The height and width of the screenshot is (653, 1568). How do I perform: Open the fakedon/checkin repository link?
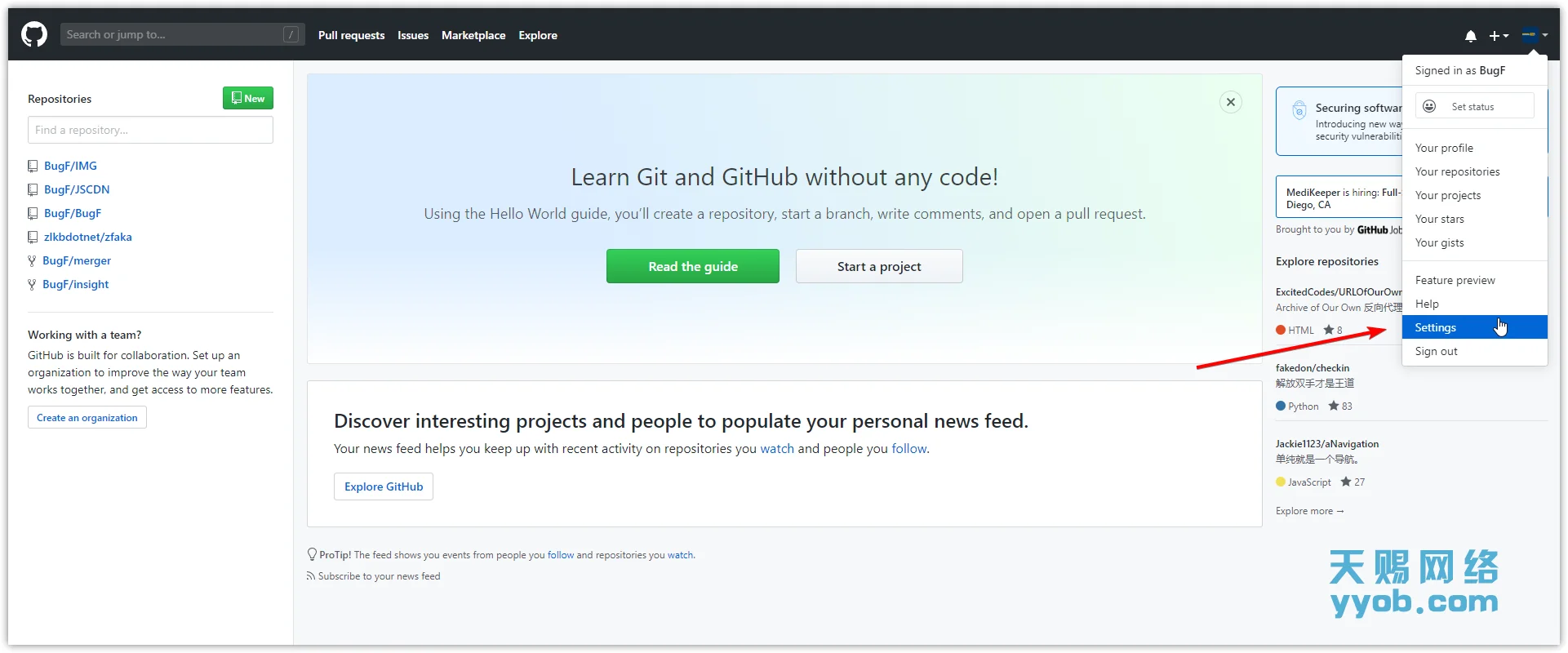pos(1313,368)
